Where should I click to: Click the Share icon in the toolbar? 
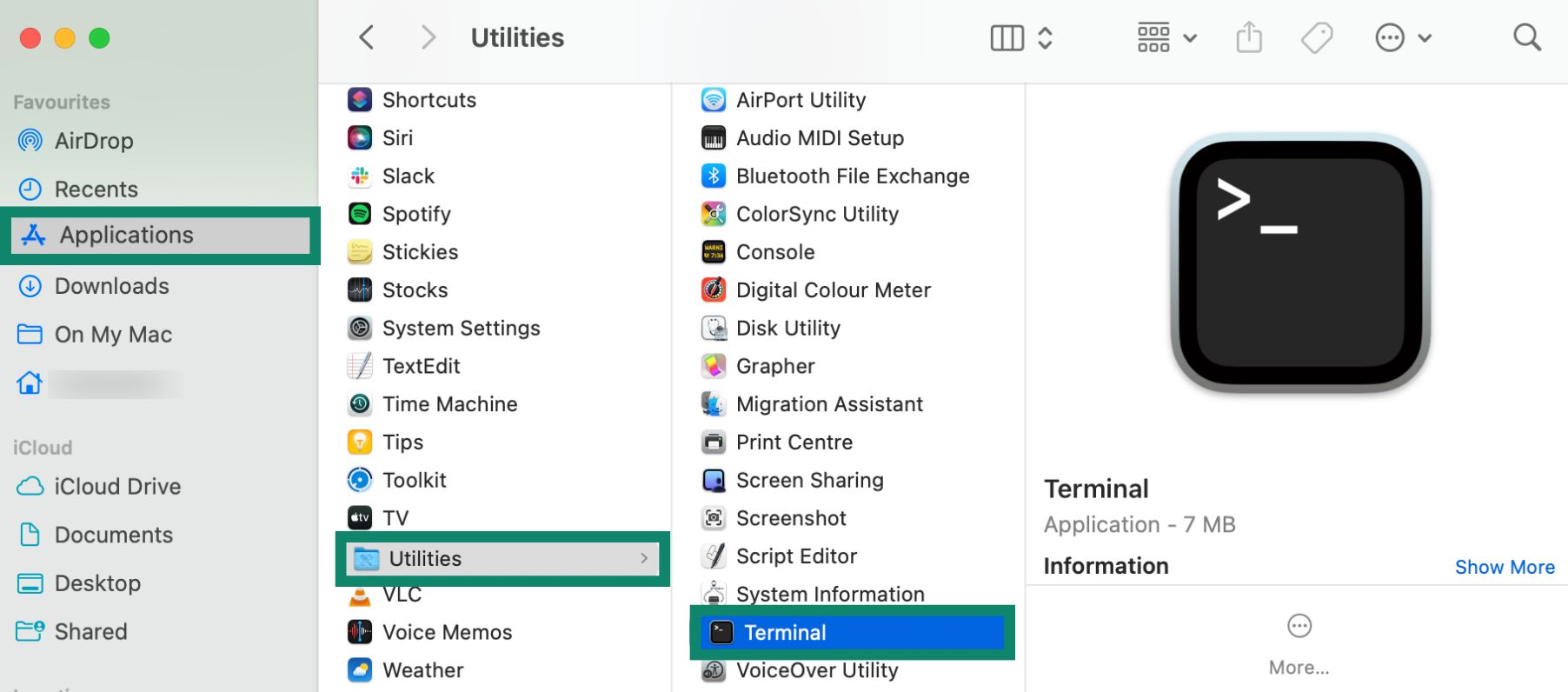click(x=1248, y=37)
